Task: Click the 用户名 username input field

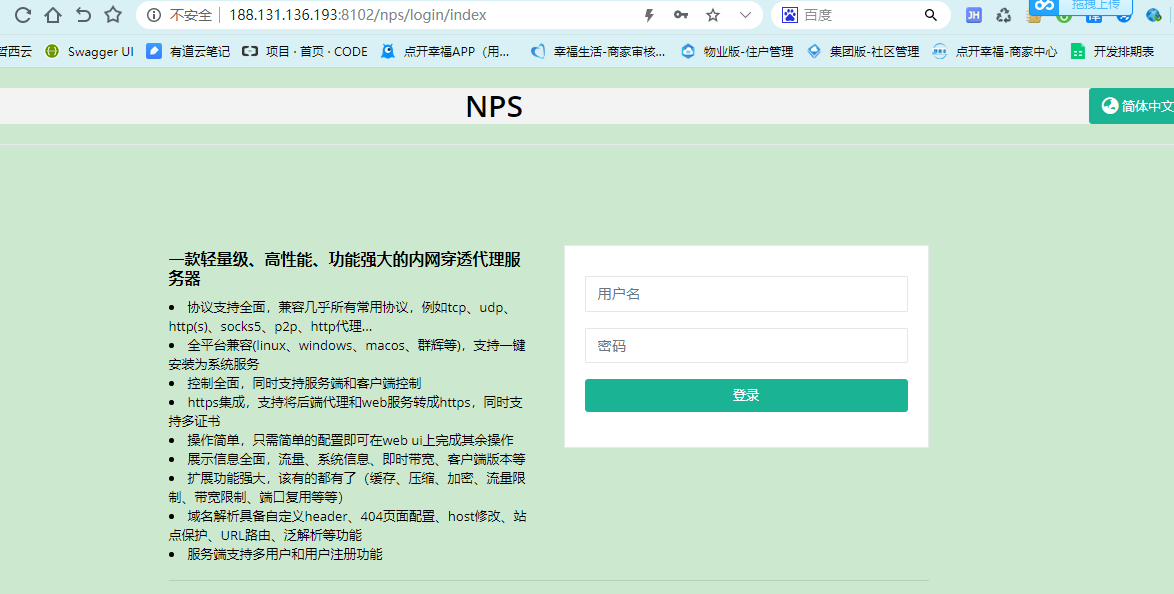Action: (746, 293)
